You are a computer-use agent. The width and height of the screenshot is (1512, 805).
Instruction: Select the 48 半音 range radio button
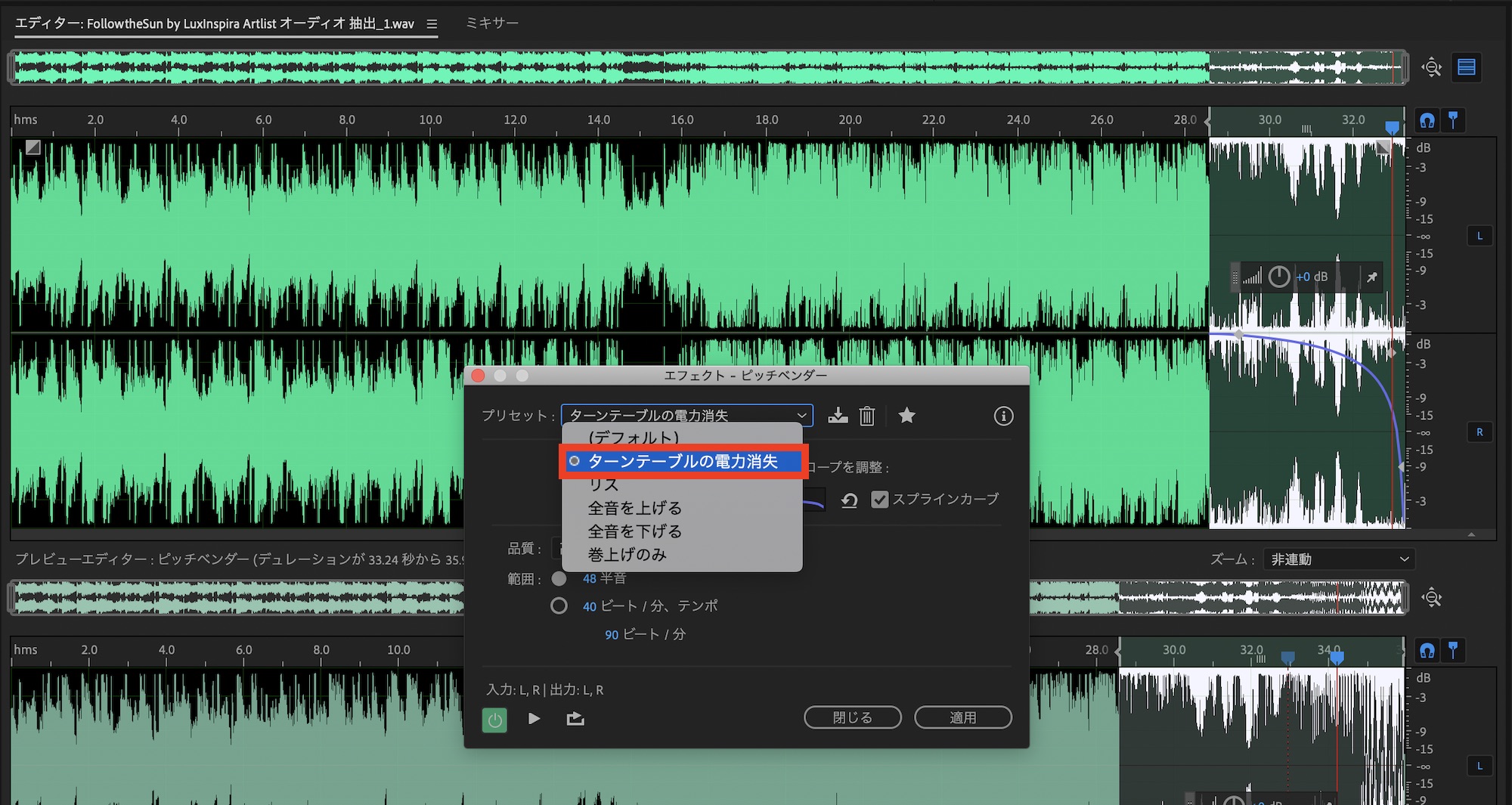coord(559,579)
